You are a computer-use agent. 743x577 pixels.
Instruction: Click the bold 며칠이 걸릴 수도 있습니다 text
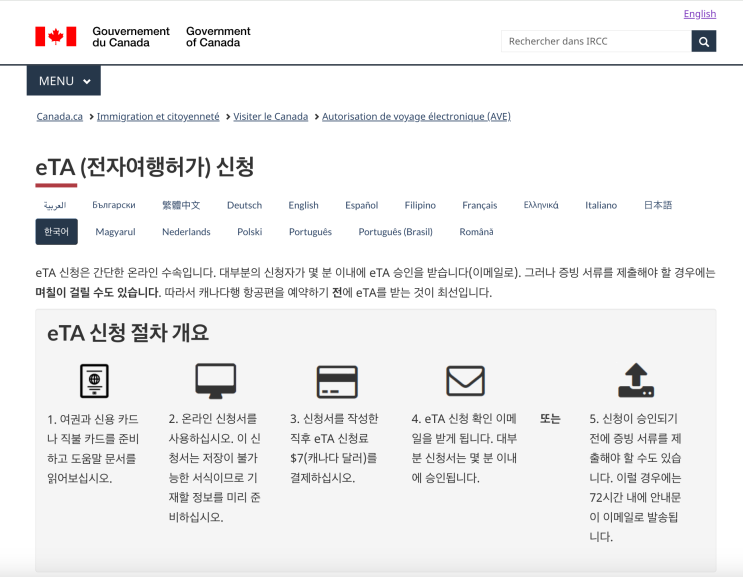(98, 292)
